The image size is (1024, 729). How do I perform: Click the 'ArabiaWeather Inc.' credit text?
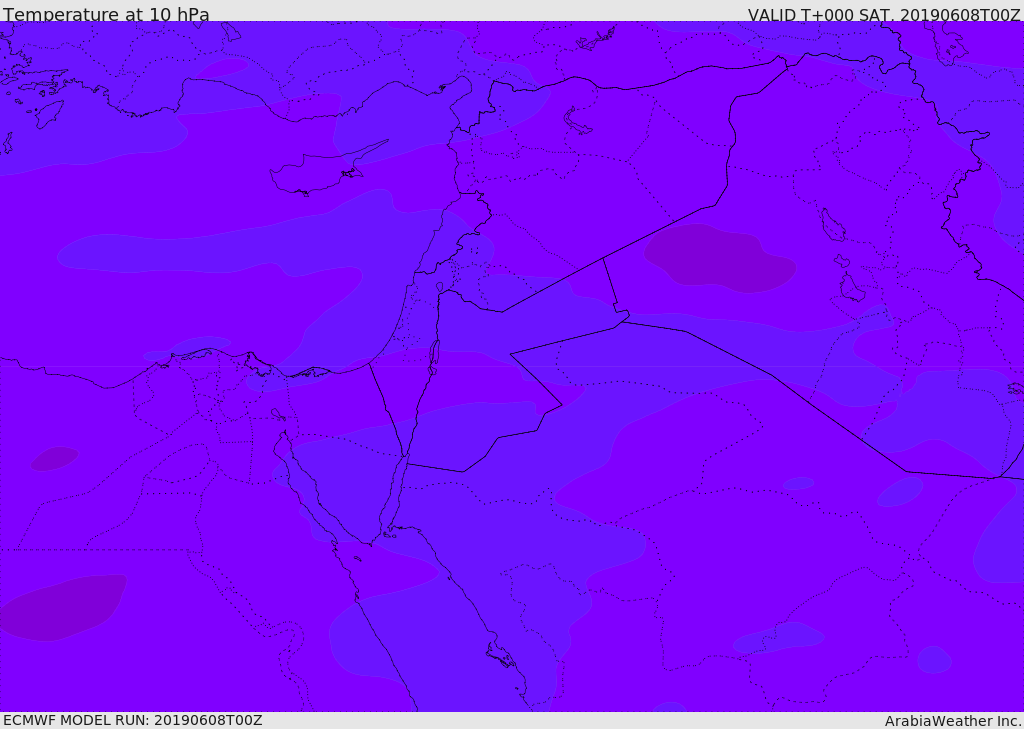pyautogui.click(x=953, y=721)
